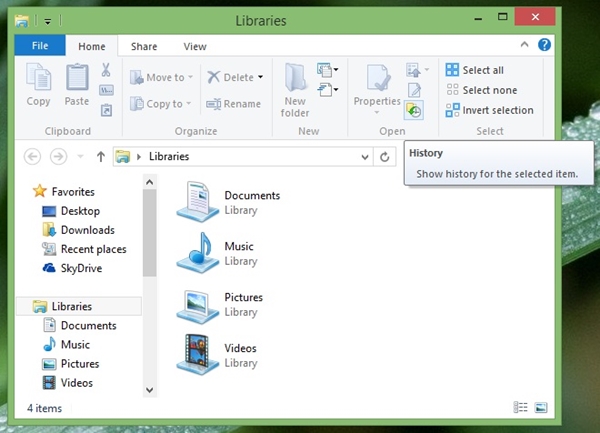Click the New folder icon
The height and width of the screenshot is (433, 600).
point(295,90)
